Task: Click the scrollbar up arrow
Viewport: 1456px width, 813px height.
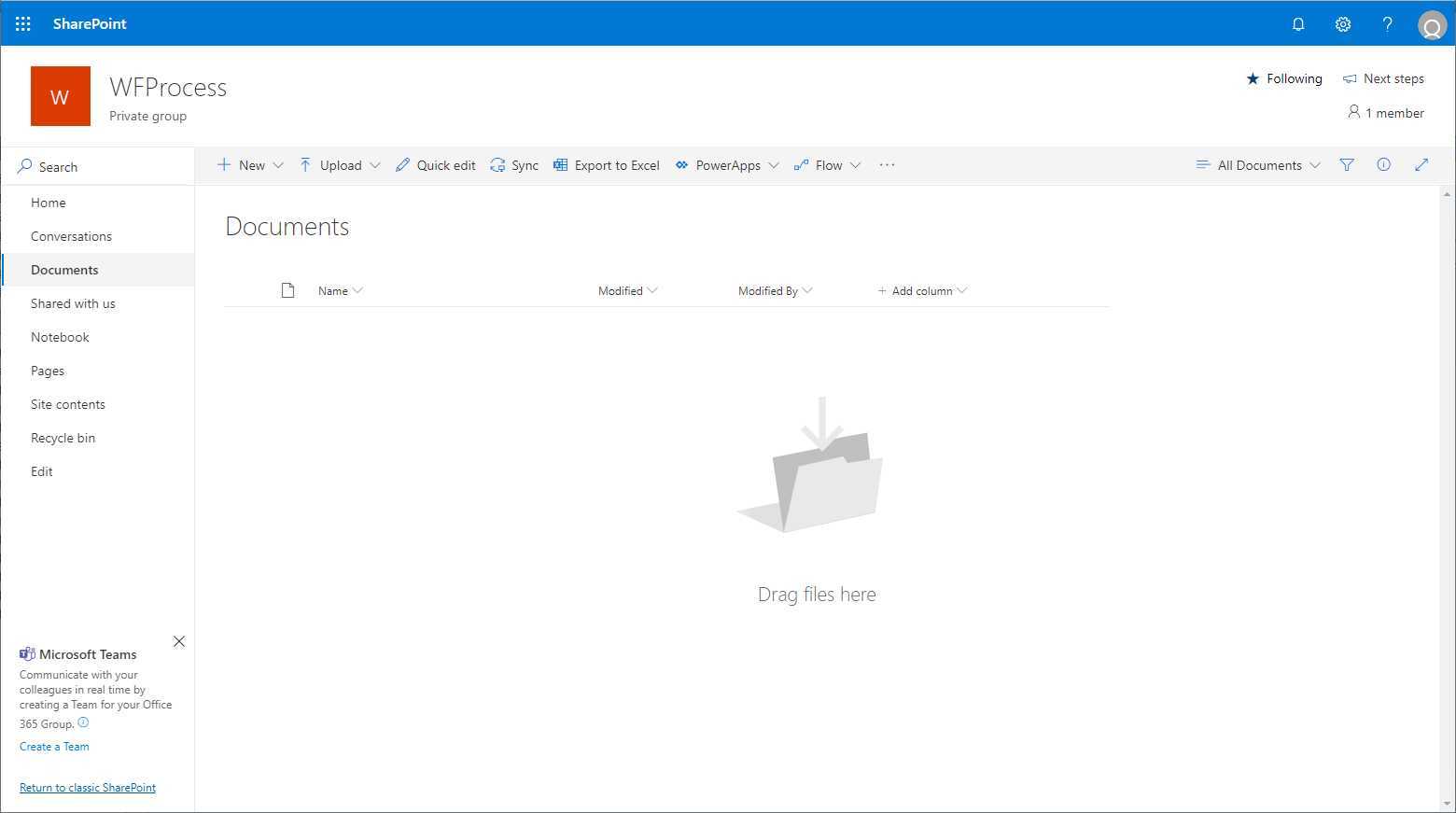Action: (x=1448, y=194)
